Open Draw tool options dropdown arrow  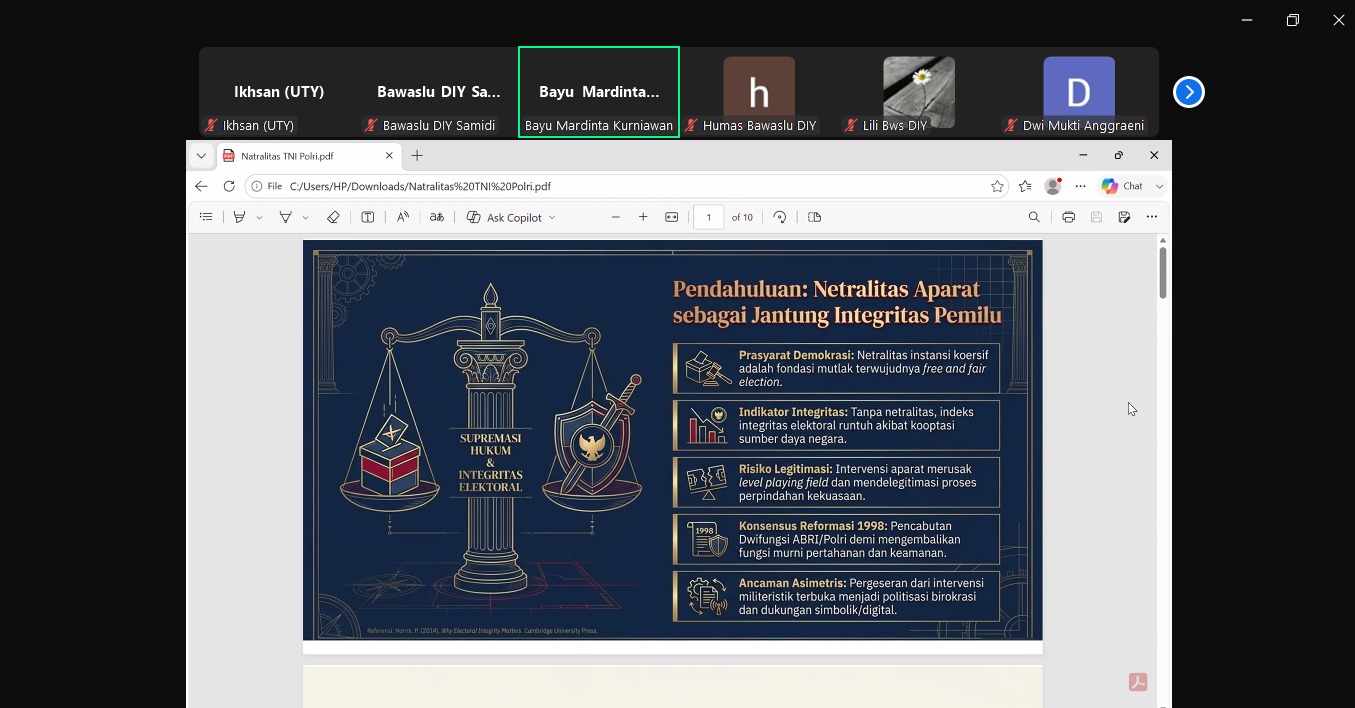[x=305, y=217]
